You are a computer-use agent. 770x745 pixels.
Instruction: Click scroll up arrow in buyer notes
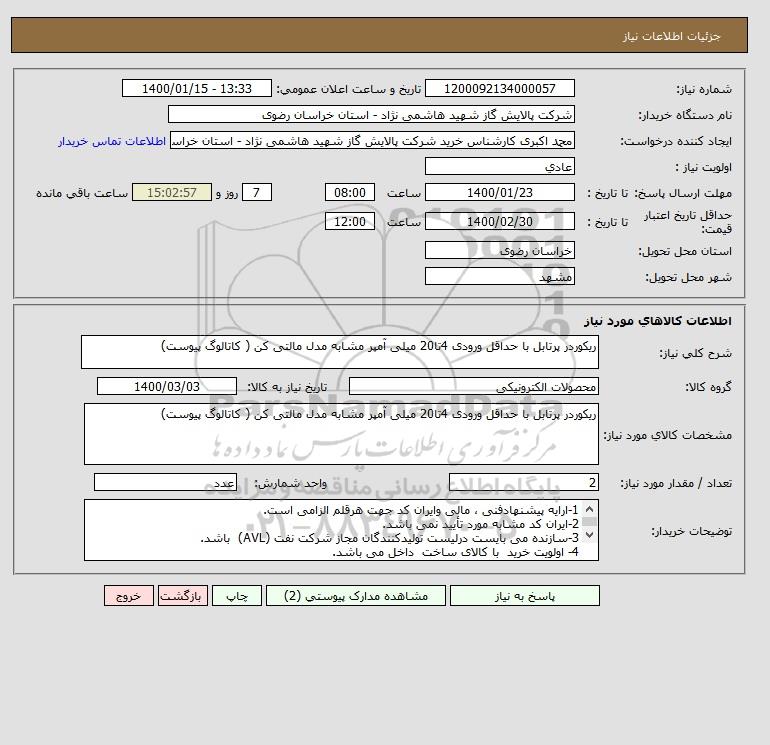(x=590, y=509)
